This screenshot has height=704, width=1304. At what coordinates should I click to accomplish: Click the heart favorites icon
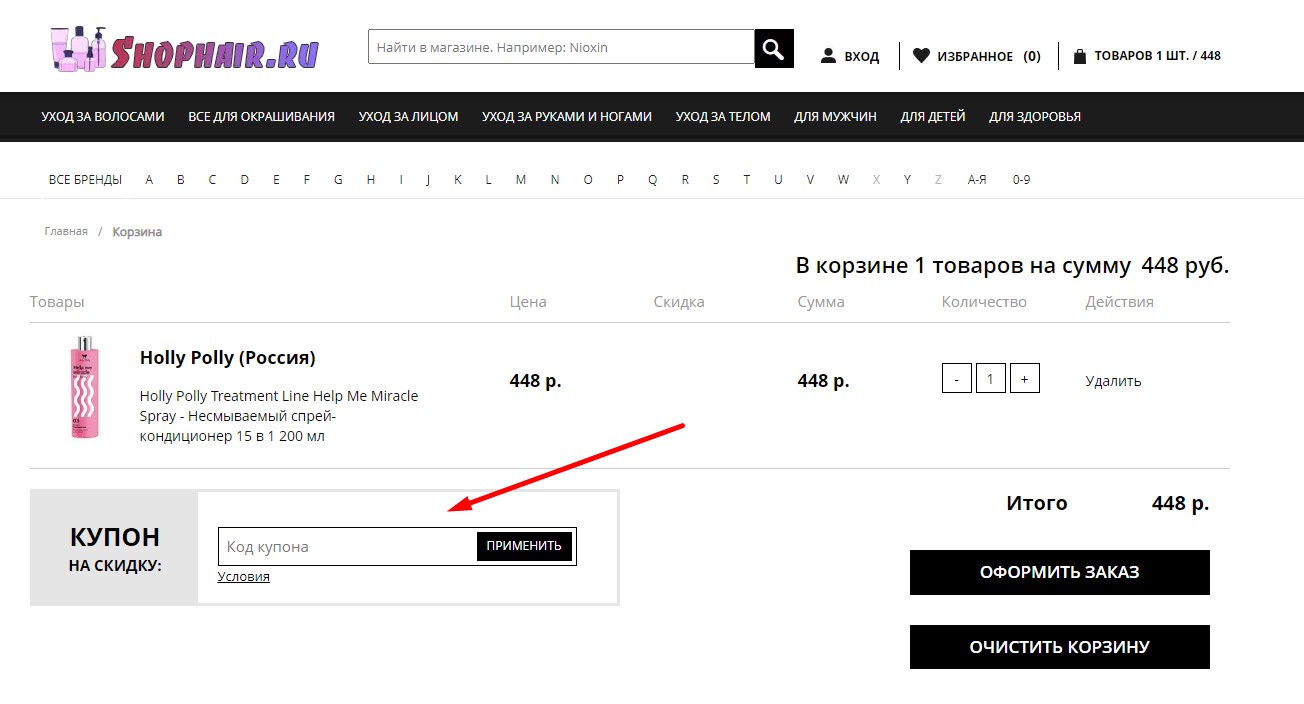(921, 56)
